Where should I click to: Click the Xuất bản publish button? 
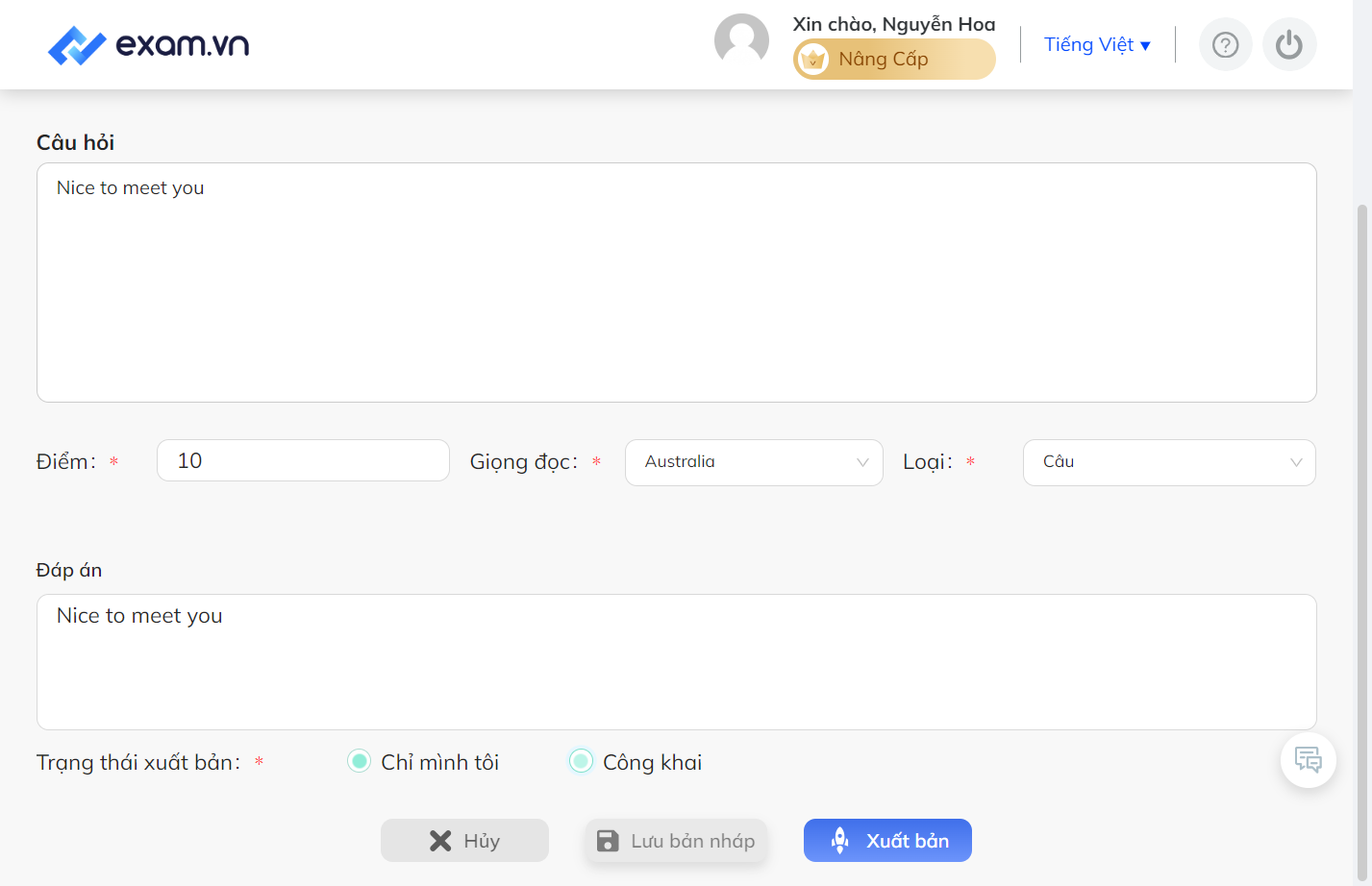coord(887,841)
